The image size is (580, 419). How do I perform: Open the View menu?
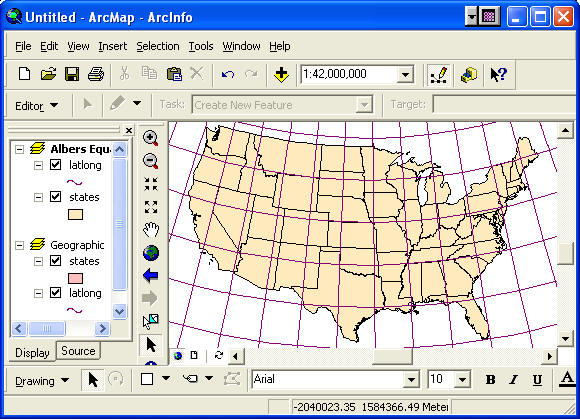[x=78, y=46]
